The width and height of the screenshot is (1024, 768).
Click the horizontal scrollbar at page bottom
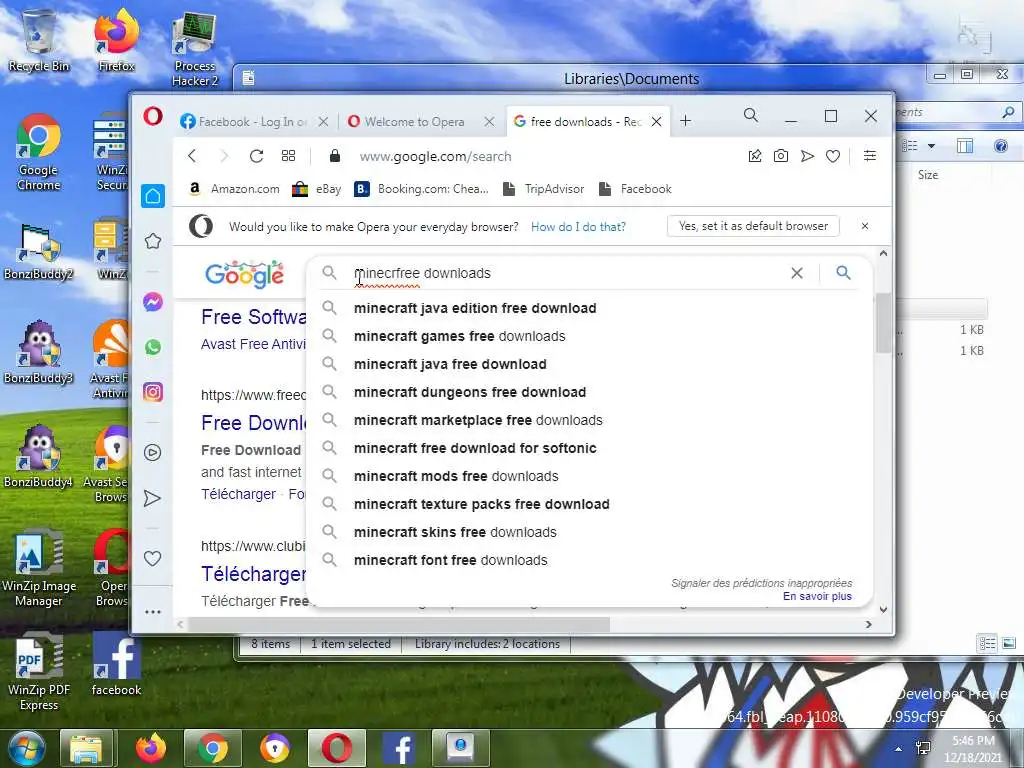click(x=398, y=624)
